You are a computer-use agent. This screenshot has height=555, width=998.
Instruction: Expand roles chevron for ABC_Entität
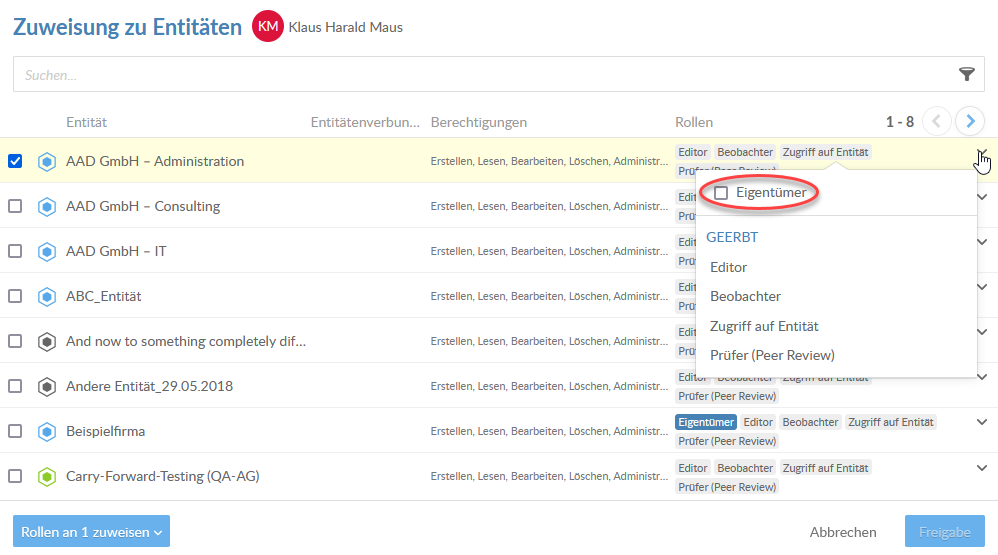click(x=982, y=287)
